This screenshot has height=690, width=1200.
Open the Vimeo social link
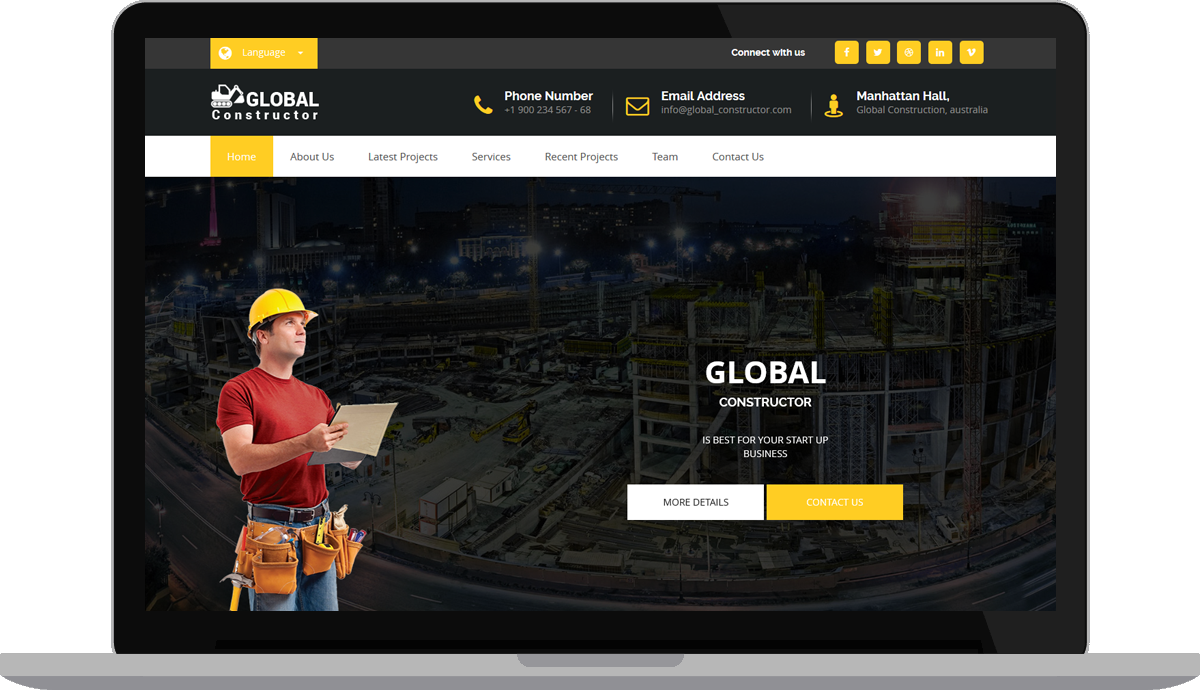pos(971,52)
